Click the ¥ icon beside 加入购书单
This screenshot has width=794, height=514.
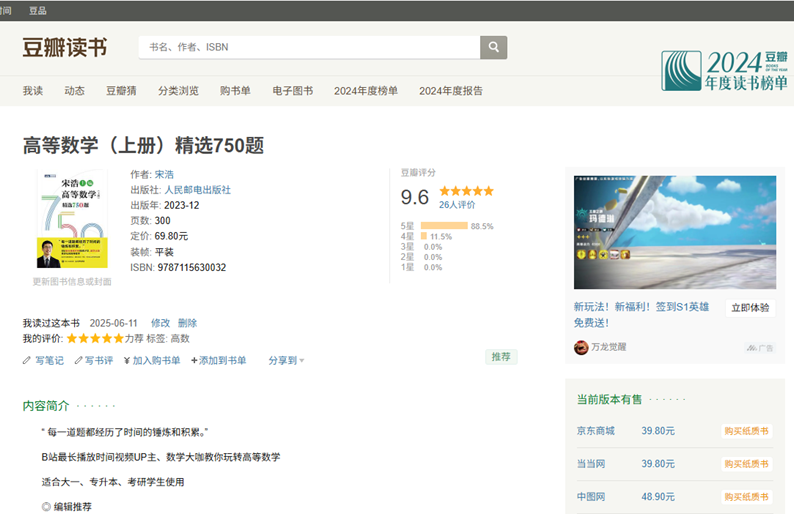127,361
